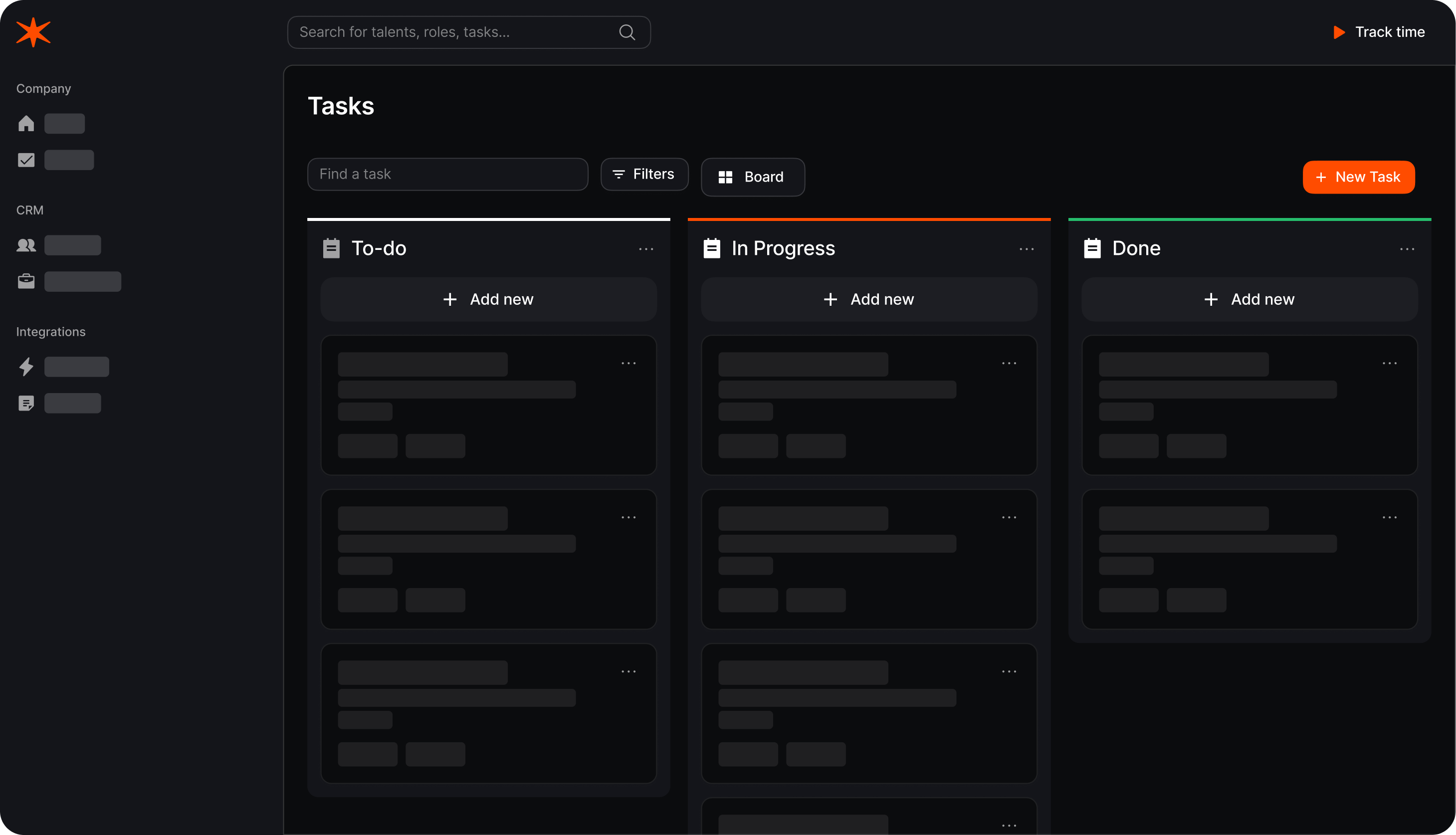Open the To-do column options menu
1456x835 pixels.
646,249
